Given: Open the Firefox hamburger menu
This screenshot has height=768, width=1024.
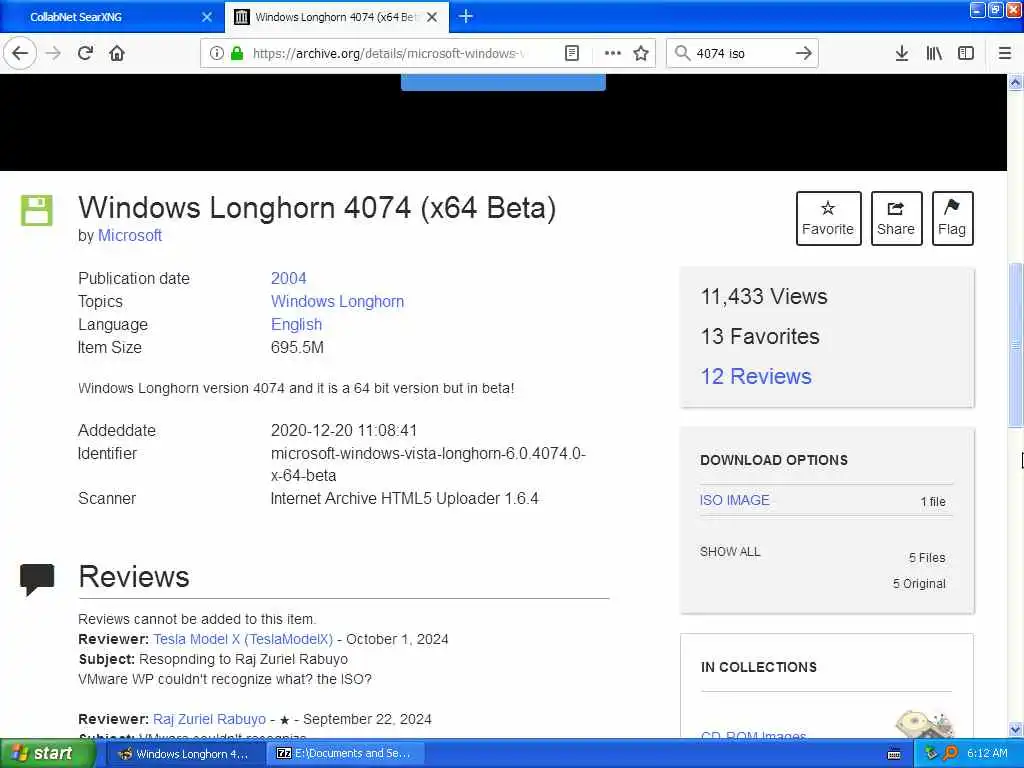Looking at the screenshot, I should tap(1004, 53).
